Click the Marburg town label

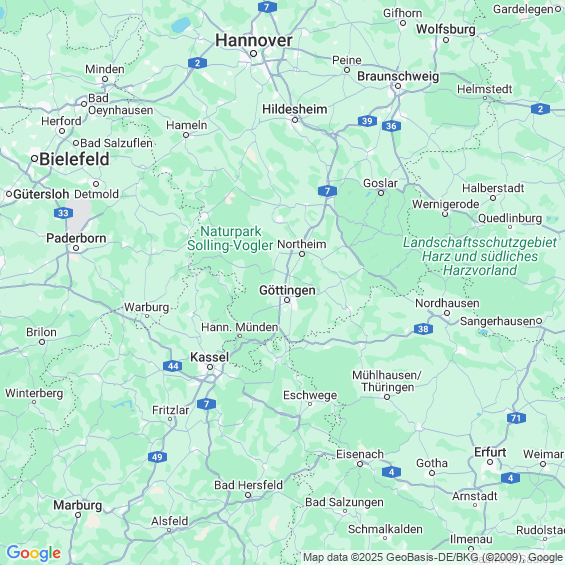point(77,505)
